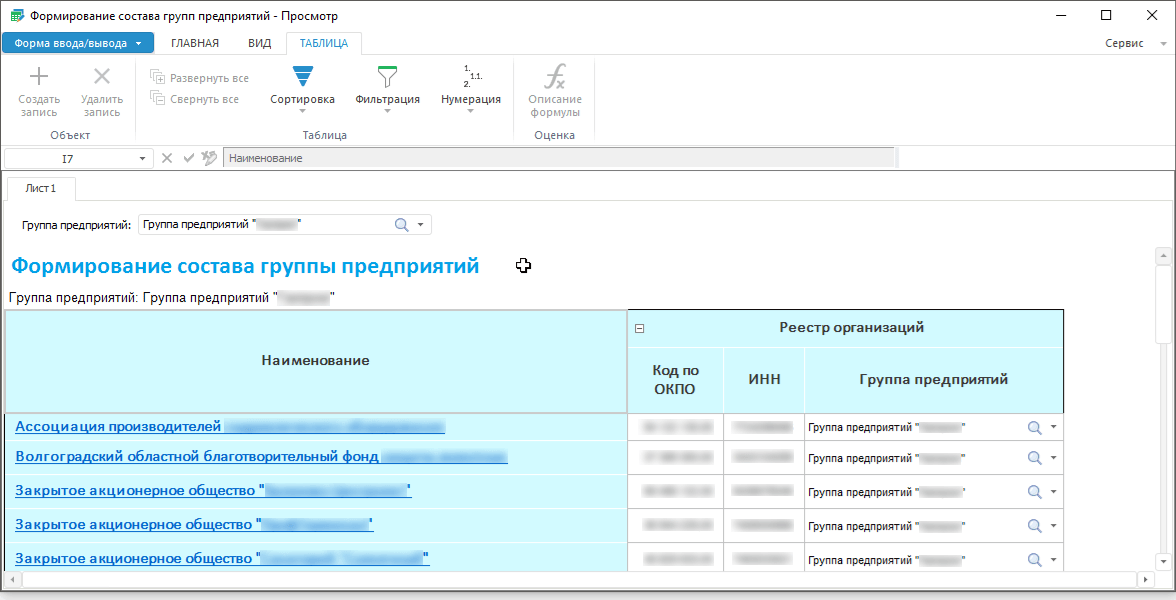1176x600 pixels.
Task: Expand the cell address I7 dropdown
Action: [142, 158]
